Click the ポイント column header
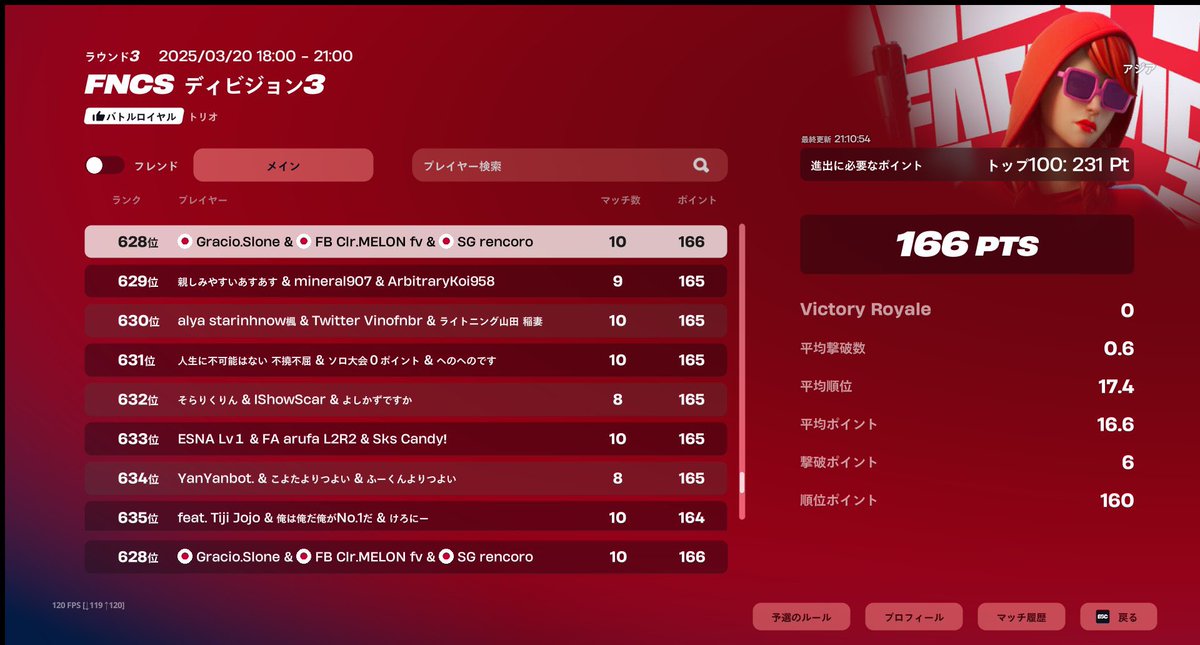This screenshot has width=1200, height=645. tap(696, 201)
